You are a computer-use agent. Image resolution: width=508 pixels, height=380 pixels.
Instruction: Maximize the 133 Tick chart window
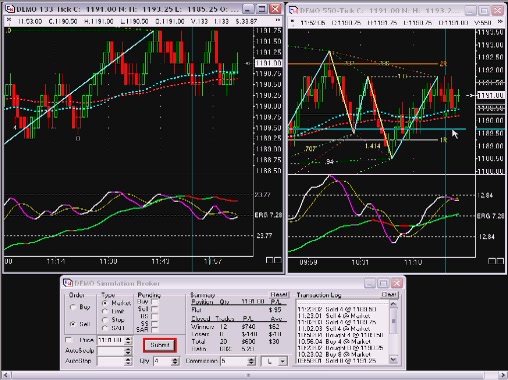[x=262, y=9]
